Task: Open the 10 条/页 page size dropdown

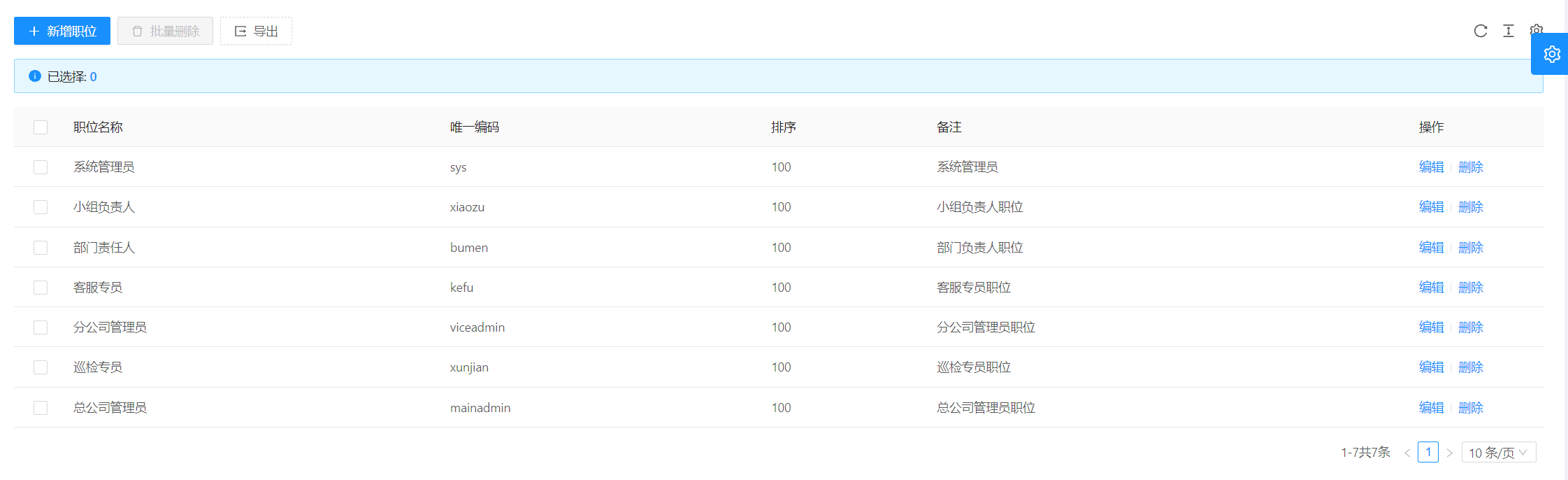Action: (x=1498, y=453)
